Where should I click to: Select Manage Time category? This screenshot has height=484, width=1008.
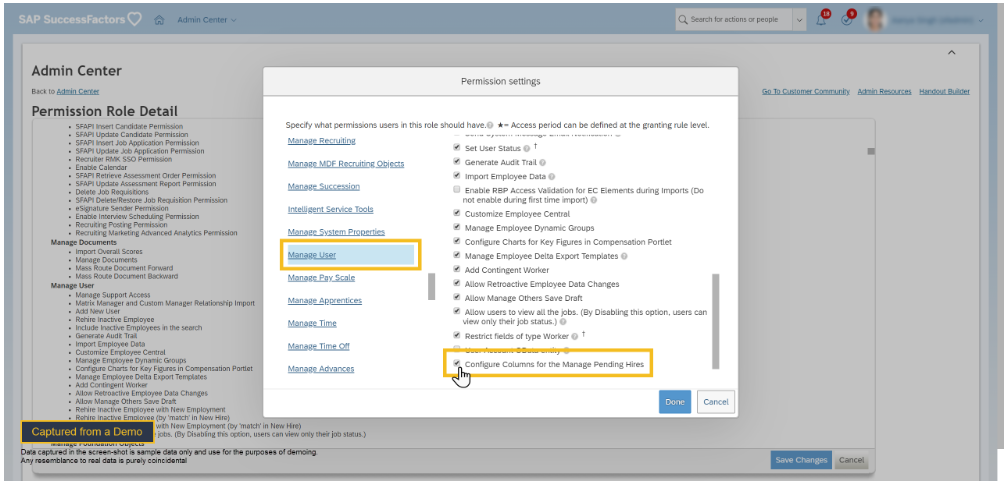pyautogui.click(x=312, y=323)
